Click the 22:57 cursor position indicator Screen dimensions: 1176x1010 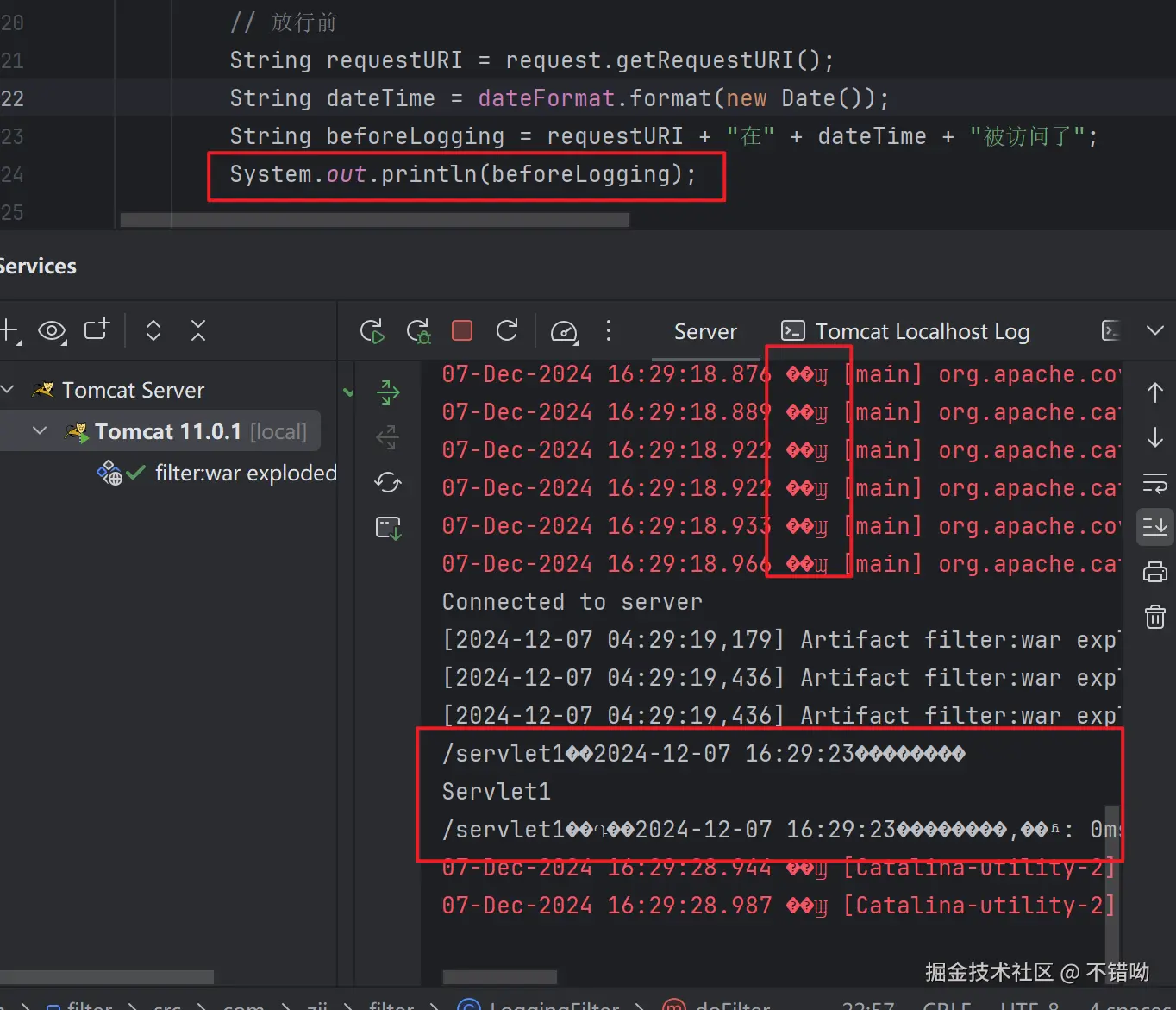click(867, 1005)
